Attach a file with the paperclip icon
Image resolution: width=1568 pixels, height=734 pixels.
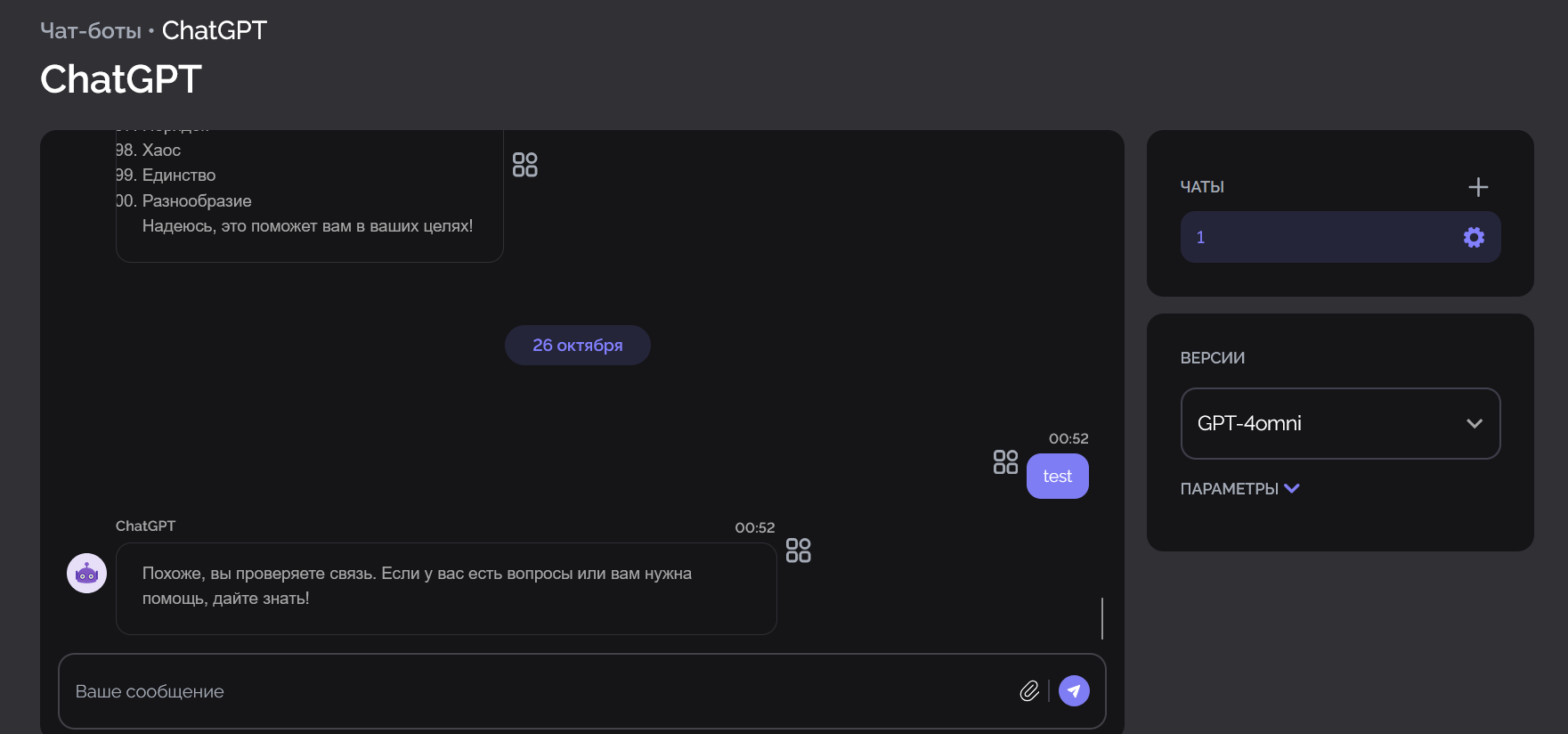pyautogui.click(x=1029, y=691)
